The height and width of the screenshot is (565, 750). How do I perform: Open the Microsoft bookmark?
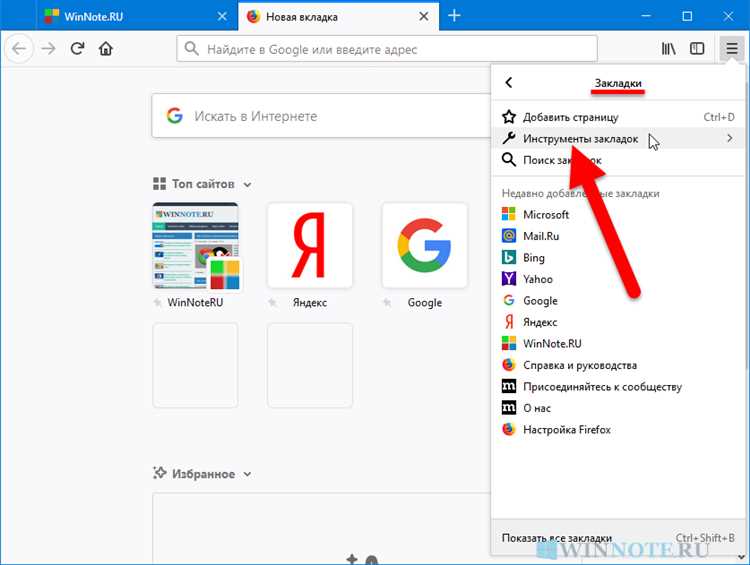click(618, 214)
